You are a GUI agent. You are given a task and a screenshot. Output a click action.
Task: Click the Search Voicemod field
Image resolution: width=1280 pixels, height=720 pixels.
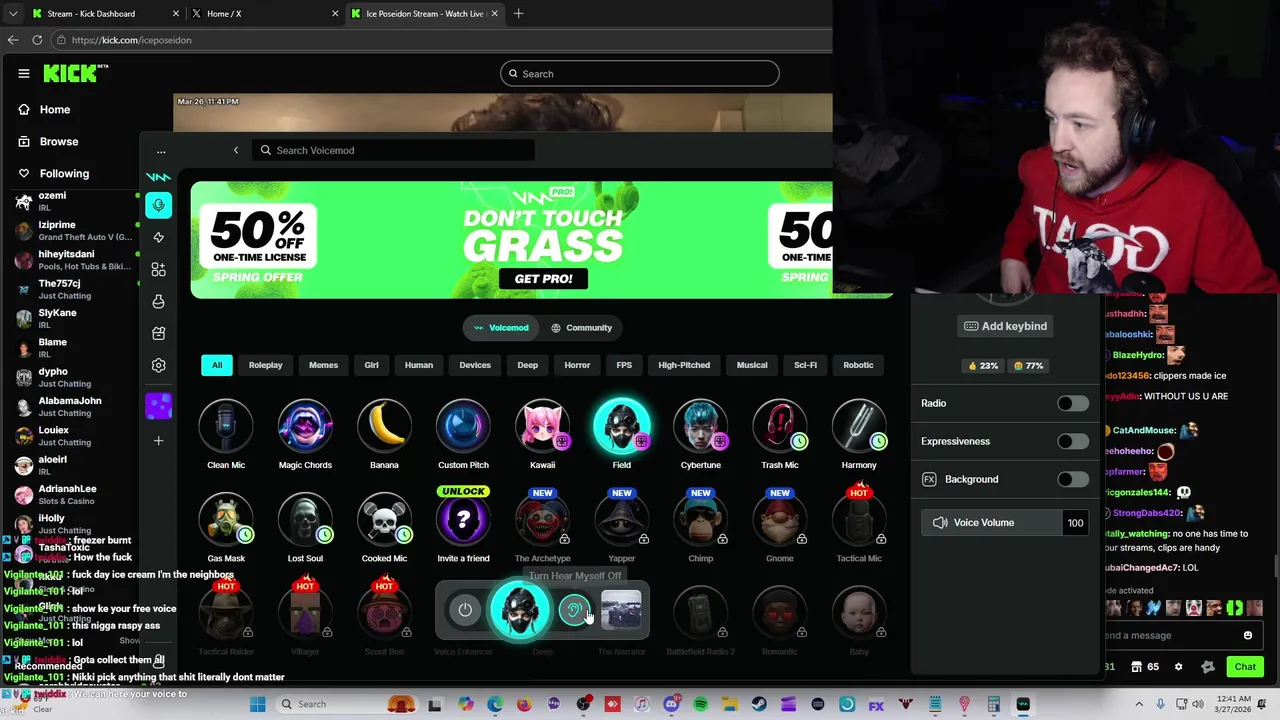(x=393, y=150)
